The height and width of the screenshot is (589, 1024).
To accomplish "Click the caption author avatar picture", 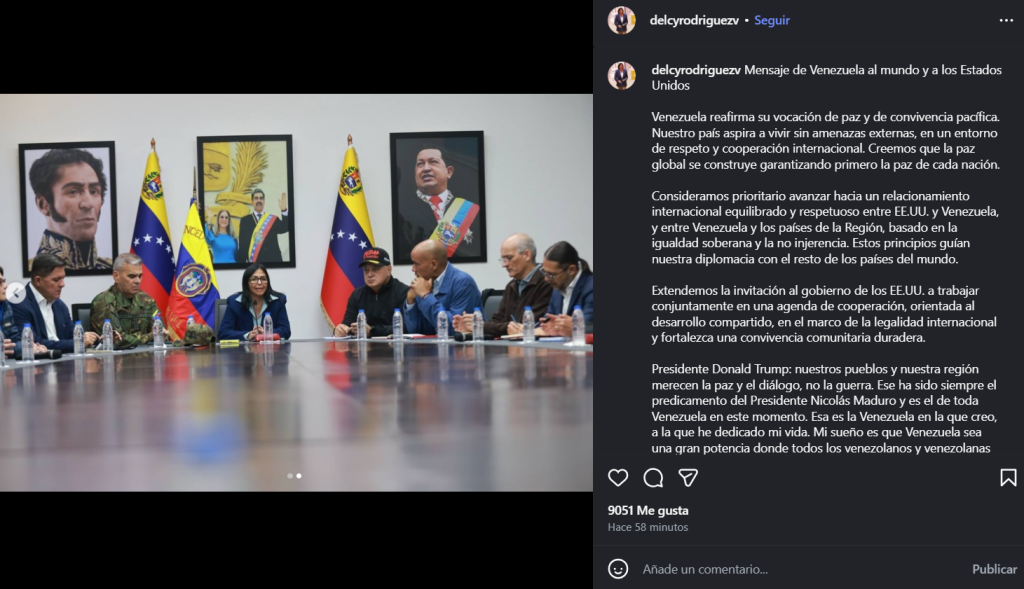I will coord(622,75).
